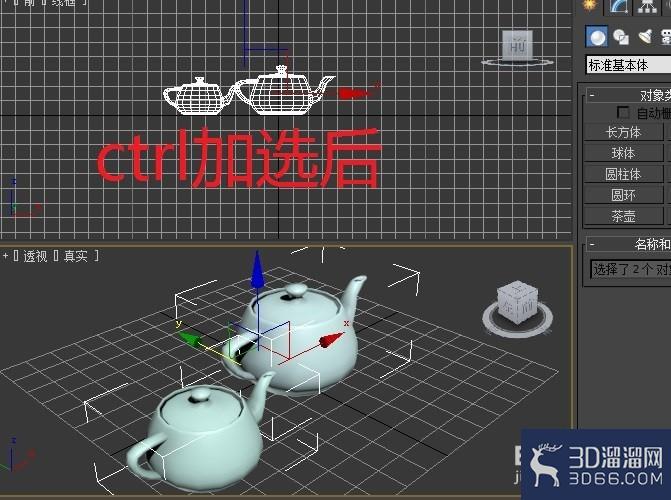Collapse the 名称和颜色 rollout
Image resolution: width=671 pixels, height=500 pixels.
592,244
